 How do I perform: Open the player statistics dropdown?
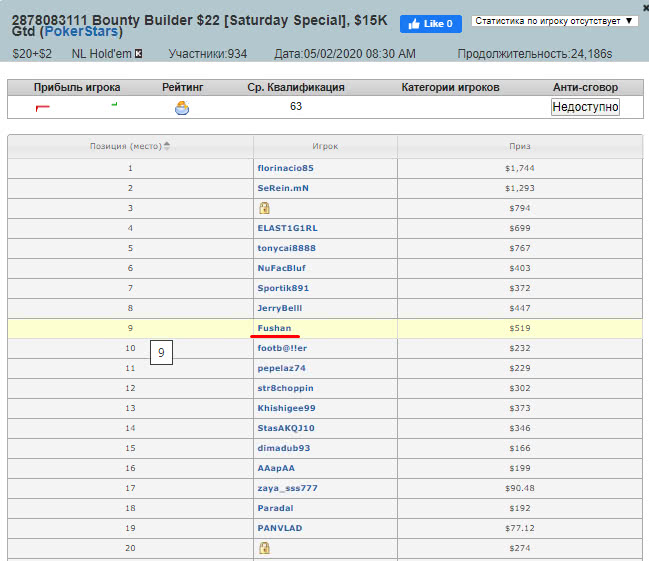(x=555, y=20)
